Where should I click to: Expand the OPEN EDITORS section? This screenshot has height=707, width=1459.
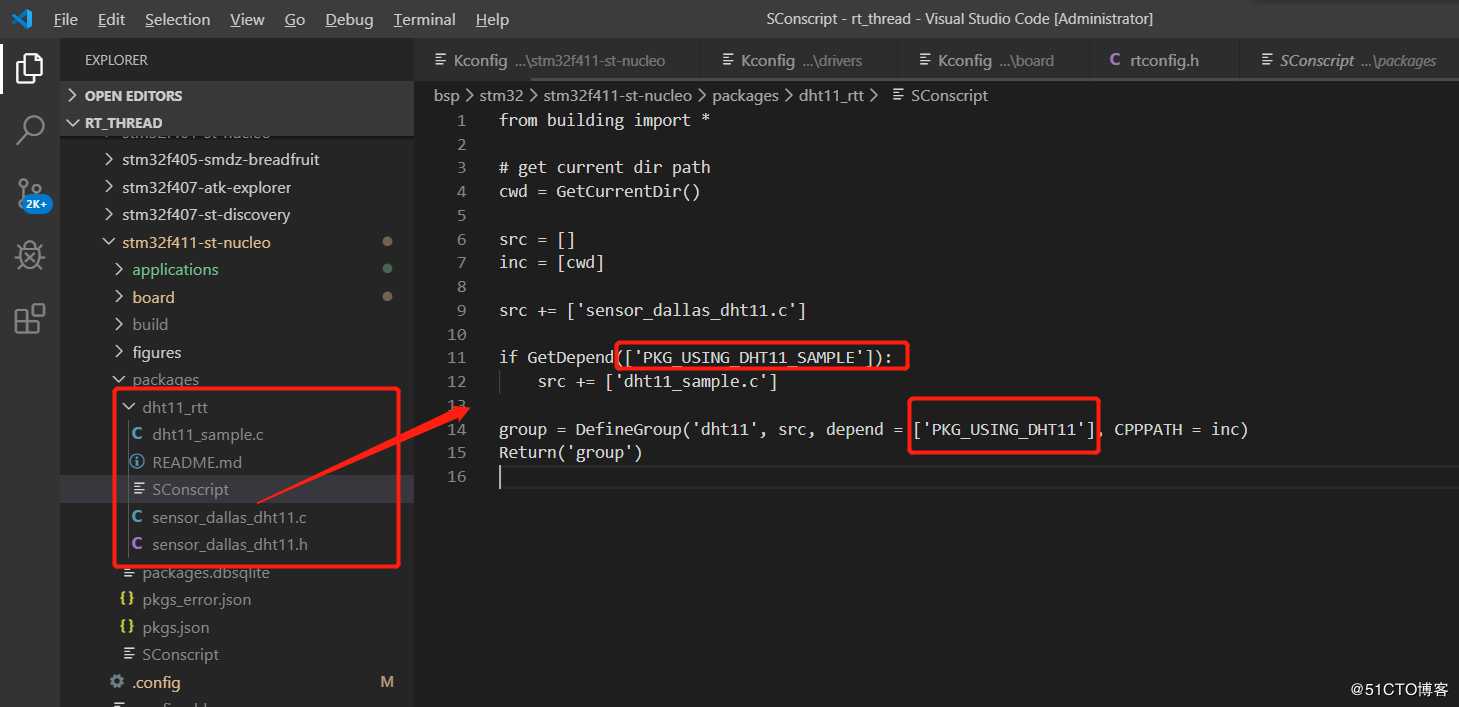pyautogui.click(x=237, y=96)
